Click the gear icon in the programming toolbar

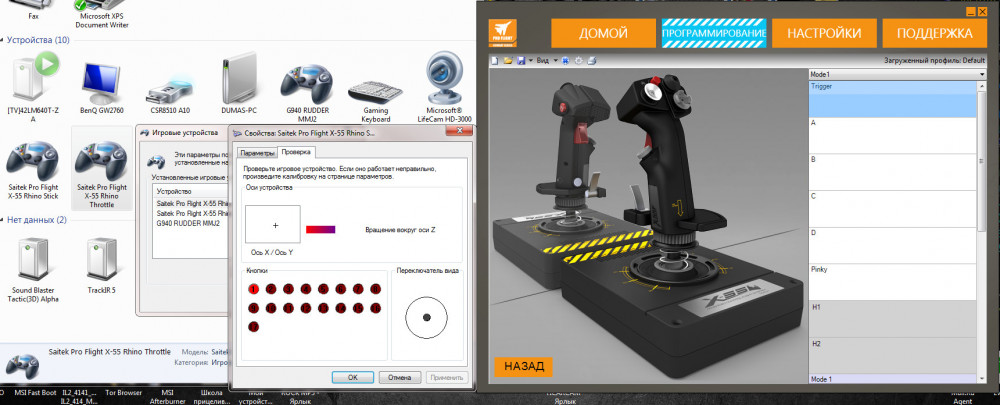click(x=578, y=61)
